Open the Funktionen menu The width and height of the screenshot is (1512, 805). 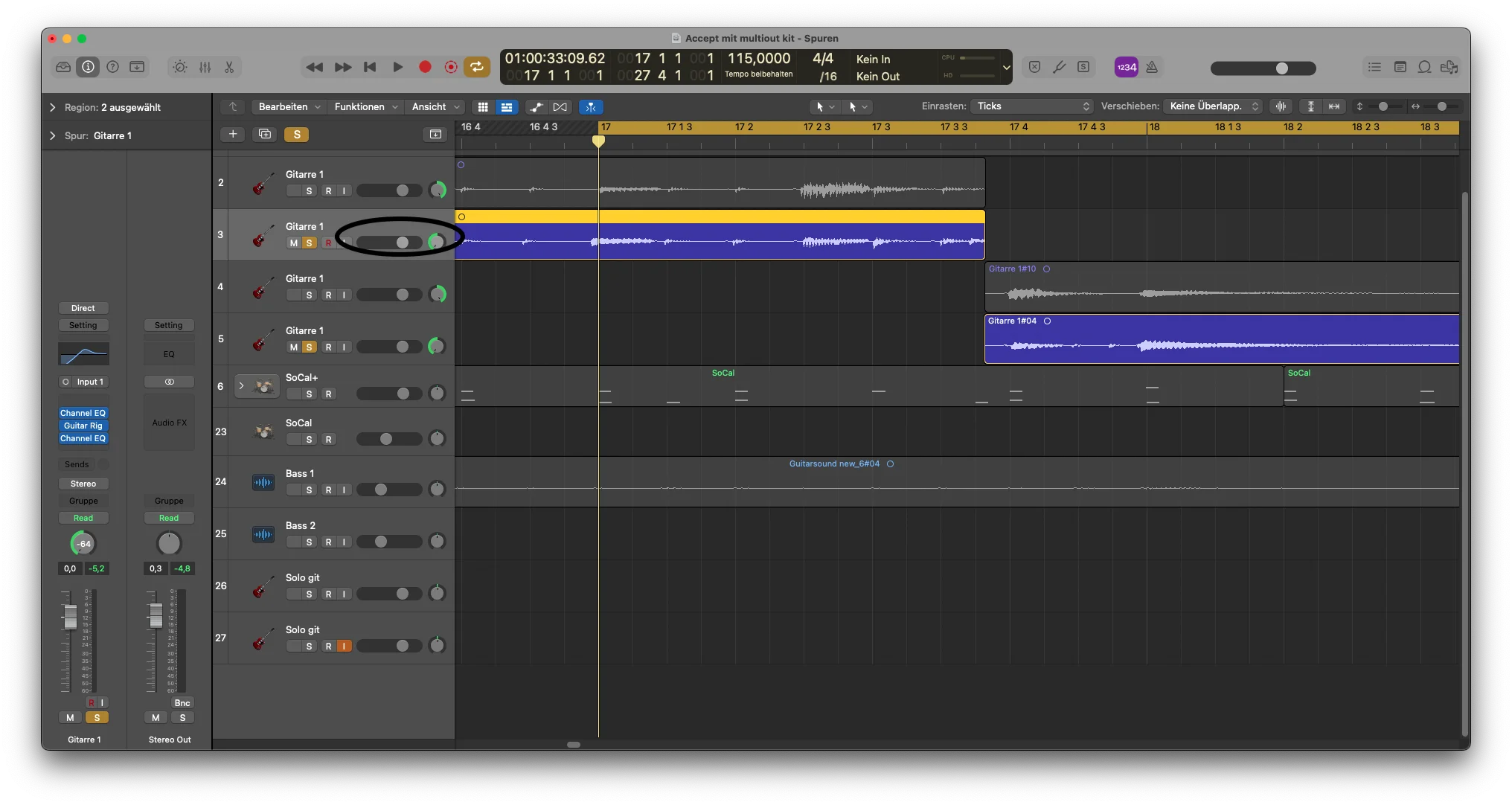(366, 107)
